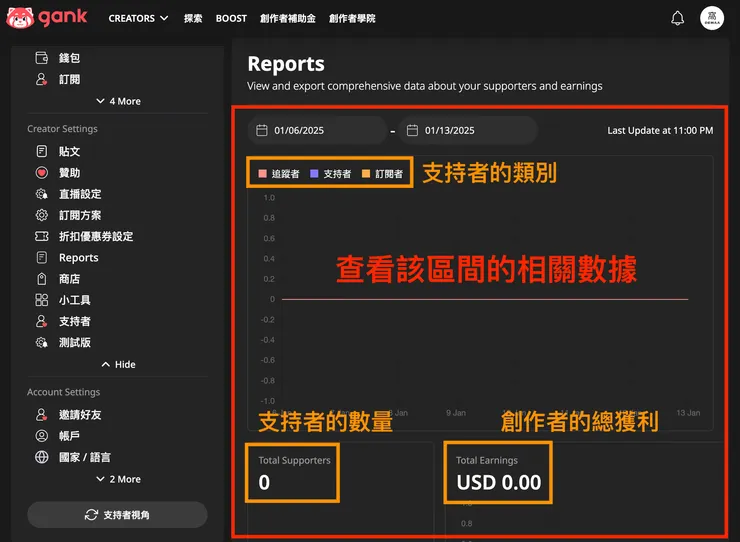Toggle the 支持者 series in chart legend
Screen dimensions: 740x542
click(x=330, y=174)
